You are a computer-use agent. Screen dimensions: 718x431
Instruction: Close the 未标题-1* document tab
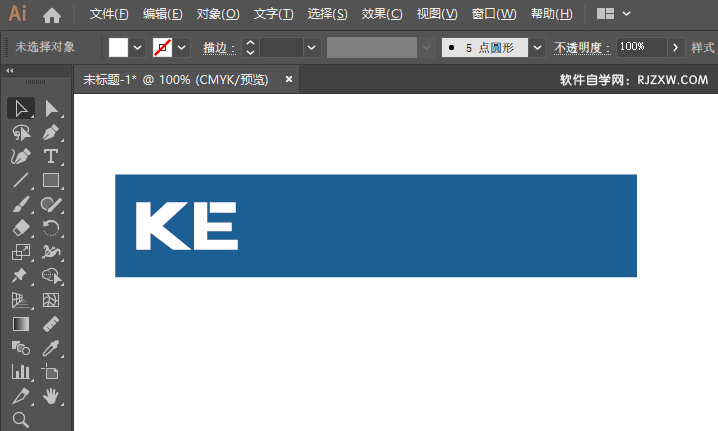point(289,79)
